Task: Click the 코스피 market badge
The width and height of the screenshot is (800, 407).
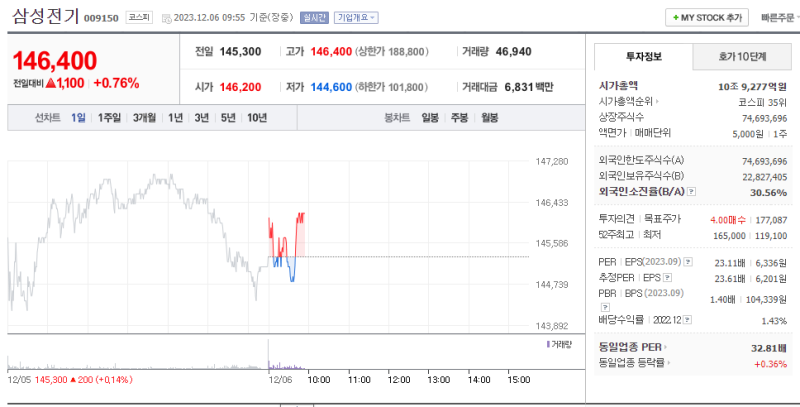Action: [139, 17]
